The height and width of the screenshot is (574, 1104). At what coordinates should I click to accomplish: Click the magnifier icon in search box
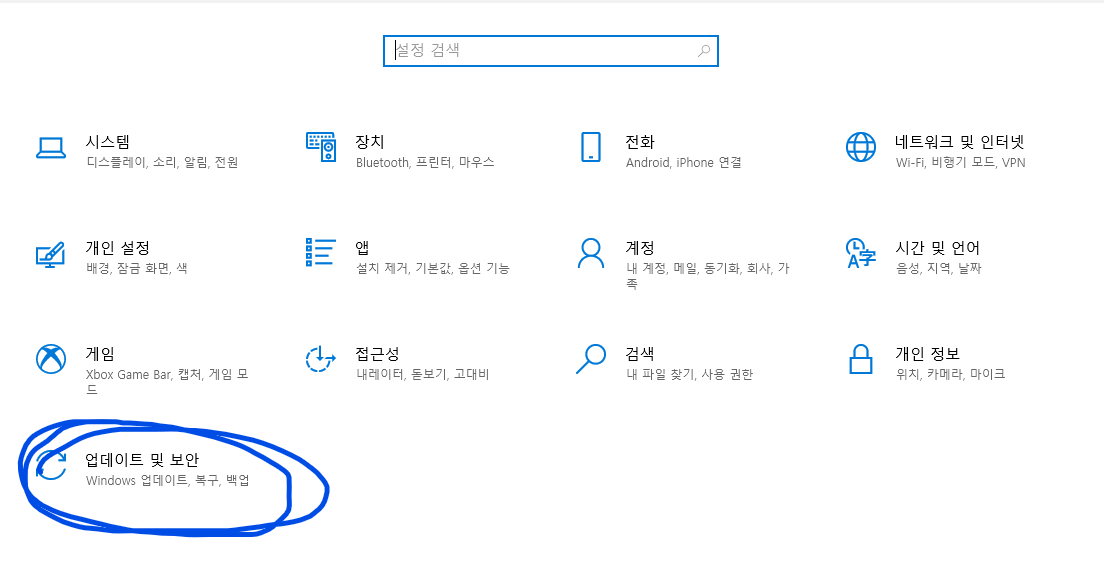click(x=703, y=51)
